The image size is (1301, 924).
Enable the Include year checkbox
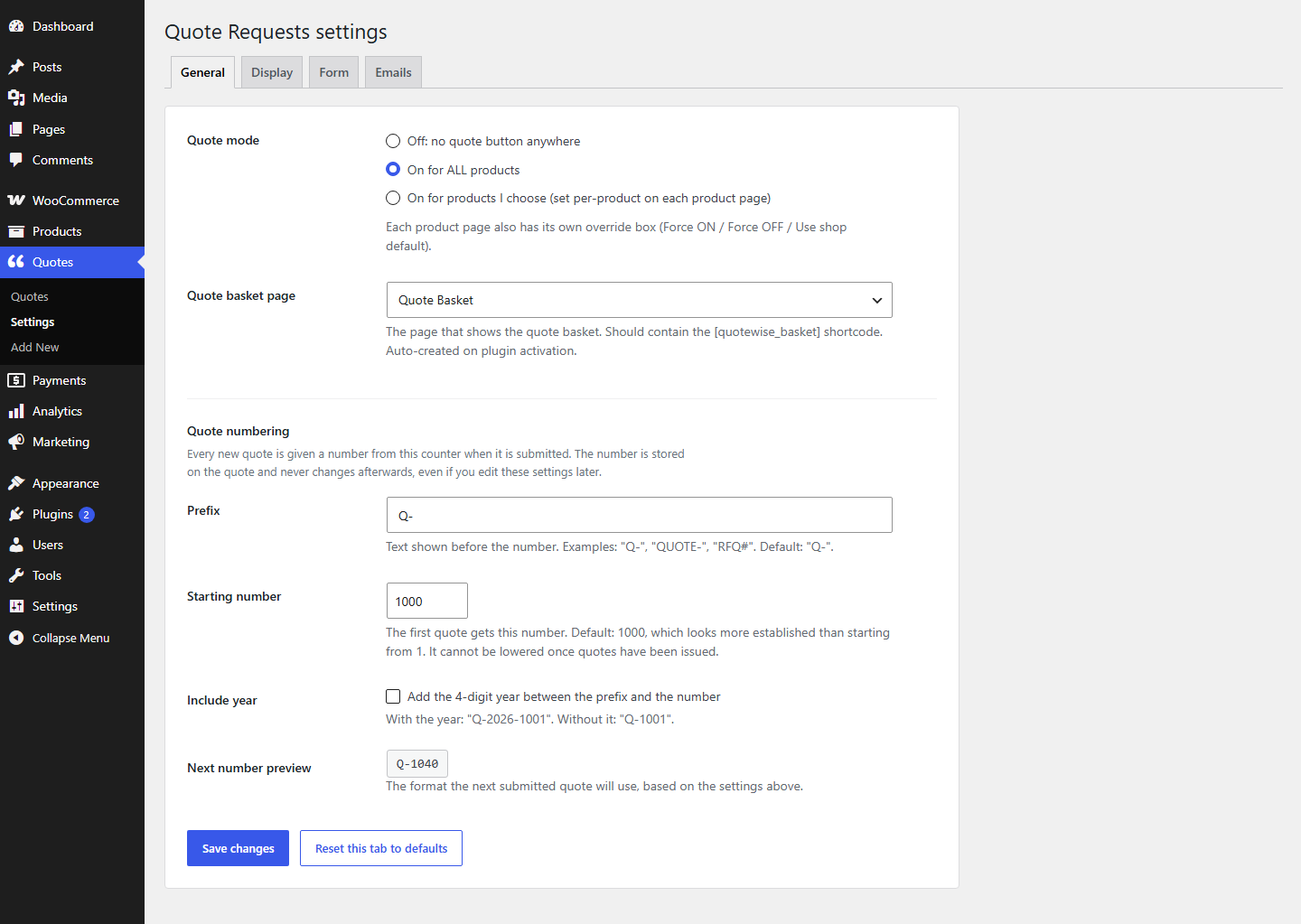393,696
